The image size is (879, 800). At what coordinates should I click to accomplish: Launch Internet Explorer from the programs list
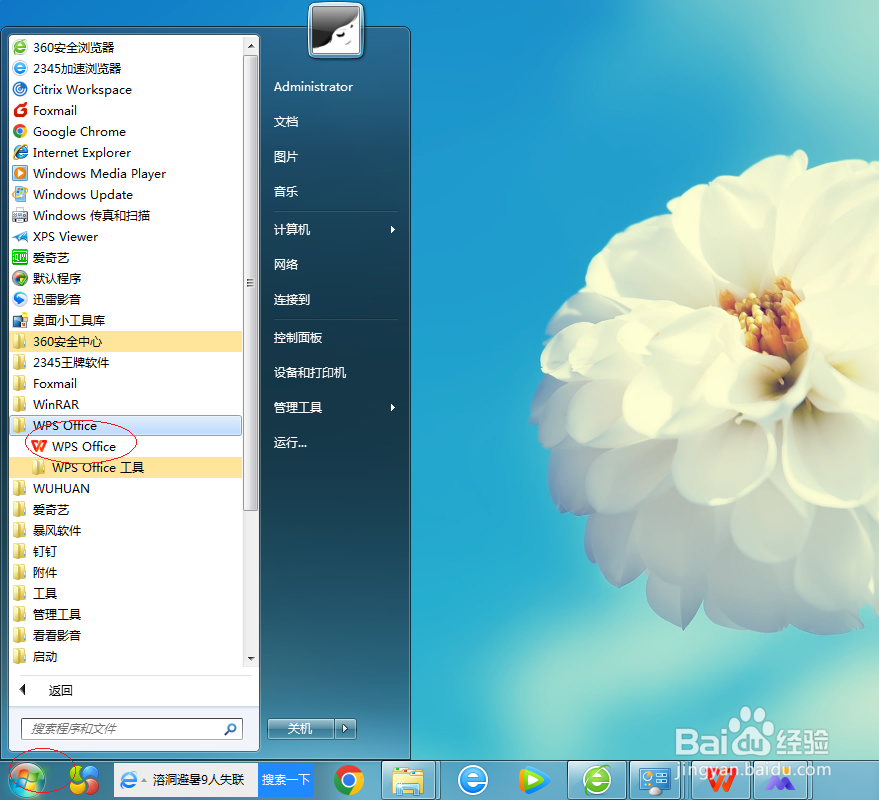(x=126, y=152)
